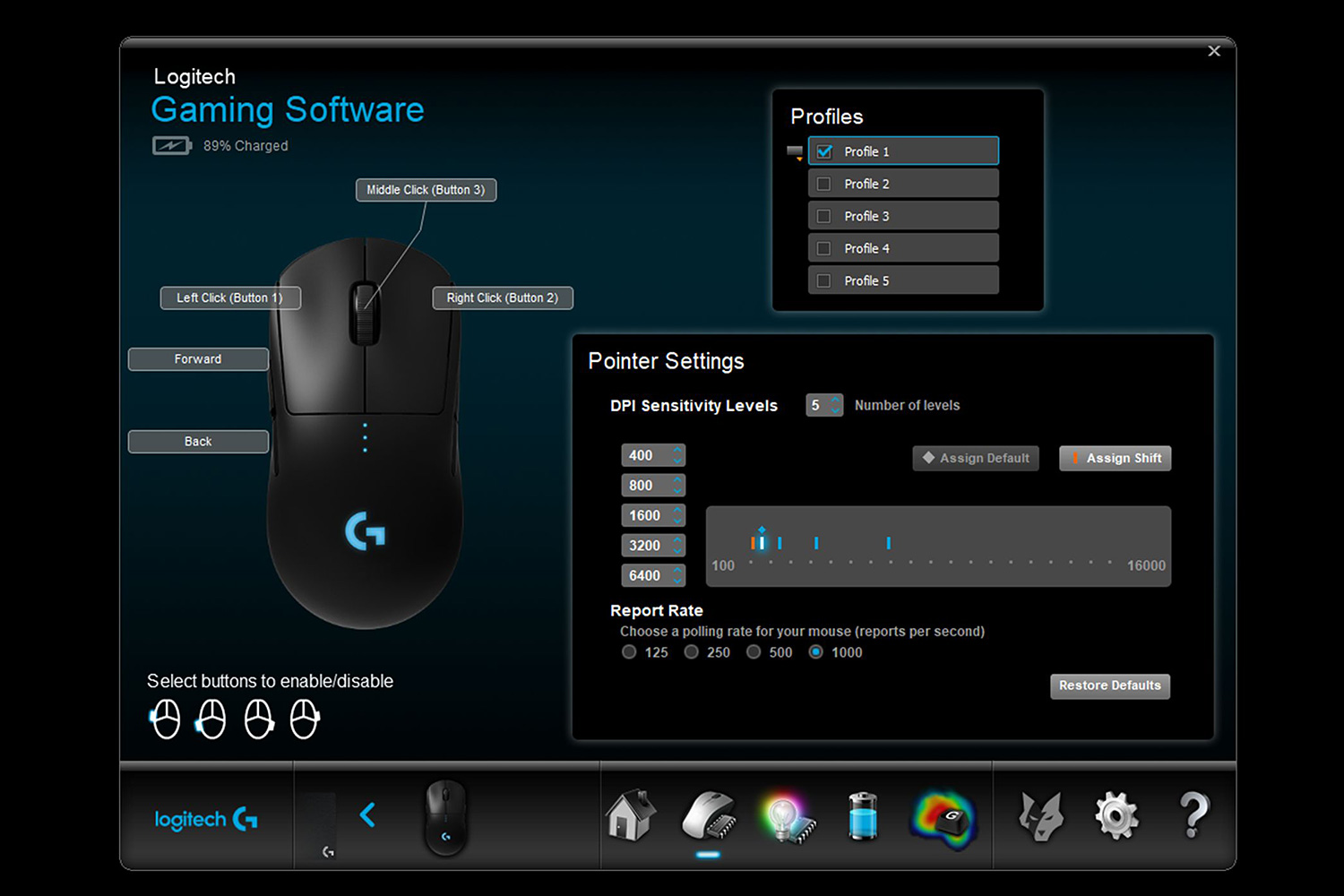1344x896 pixels.
Task: Enable the Profile 3 checkbox
Action: 824,216
